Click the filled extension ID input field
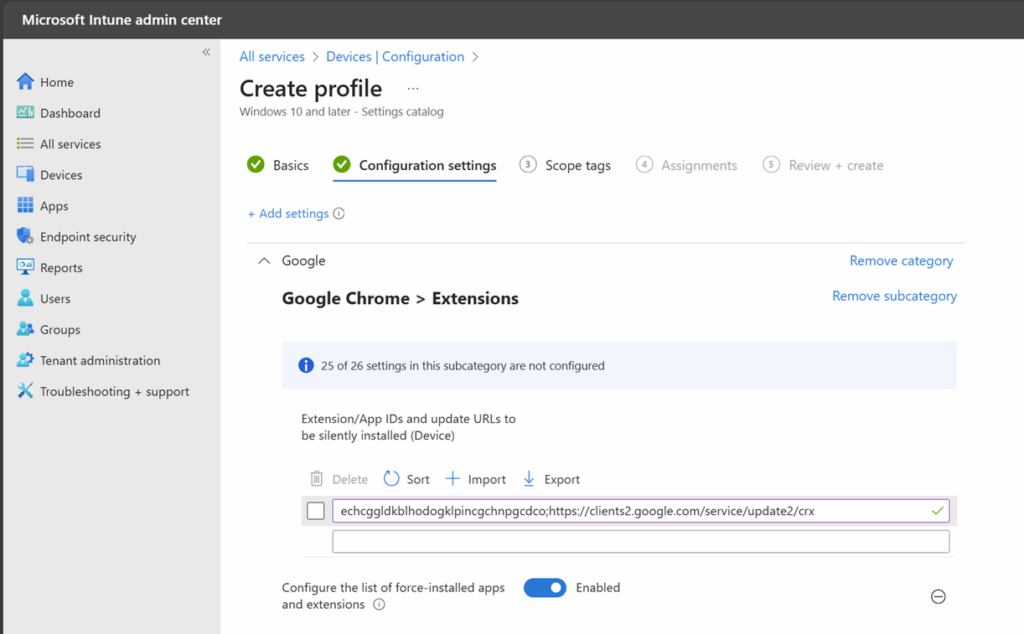1024x634 pixels. (641, 511)
